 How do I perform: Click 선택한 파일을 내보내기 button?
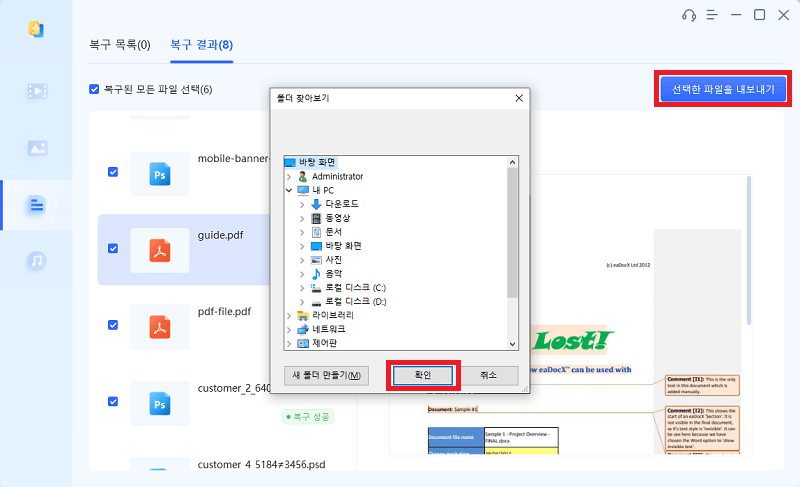tap(723, 89)
